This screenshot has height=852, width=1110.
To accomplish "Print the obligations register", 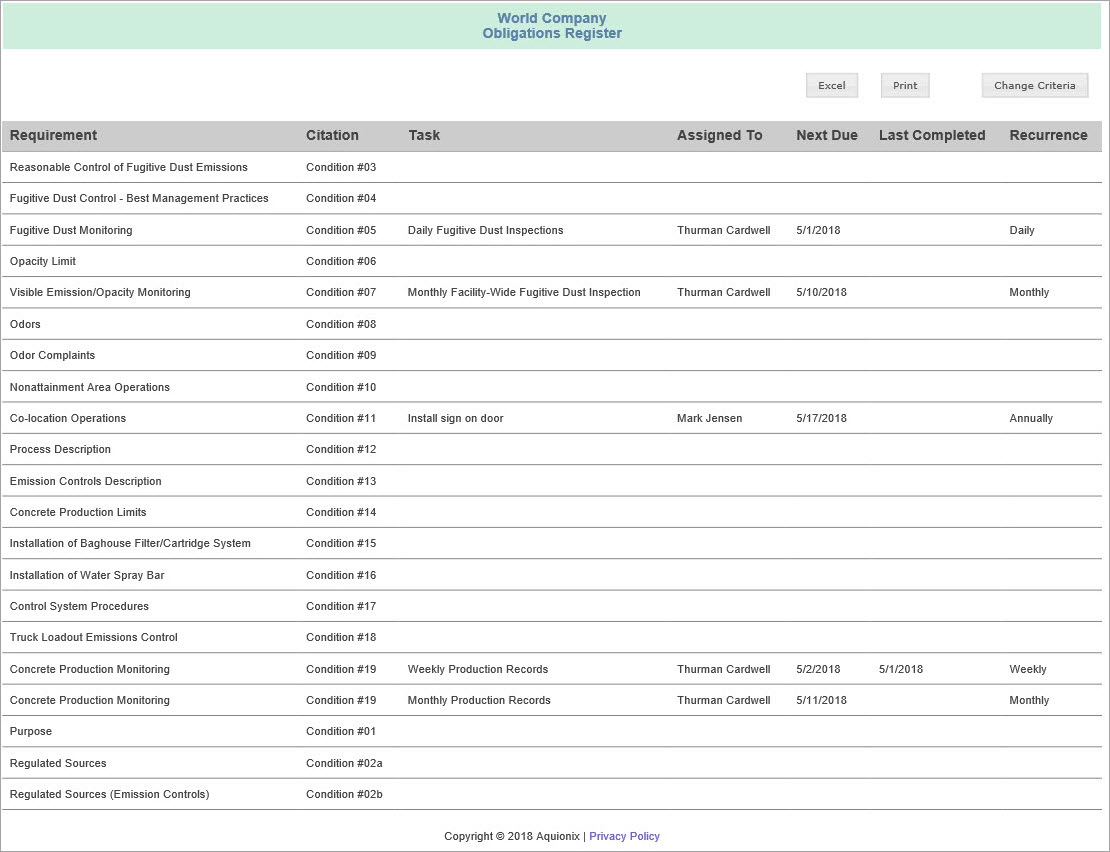I will [904, 85].
